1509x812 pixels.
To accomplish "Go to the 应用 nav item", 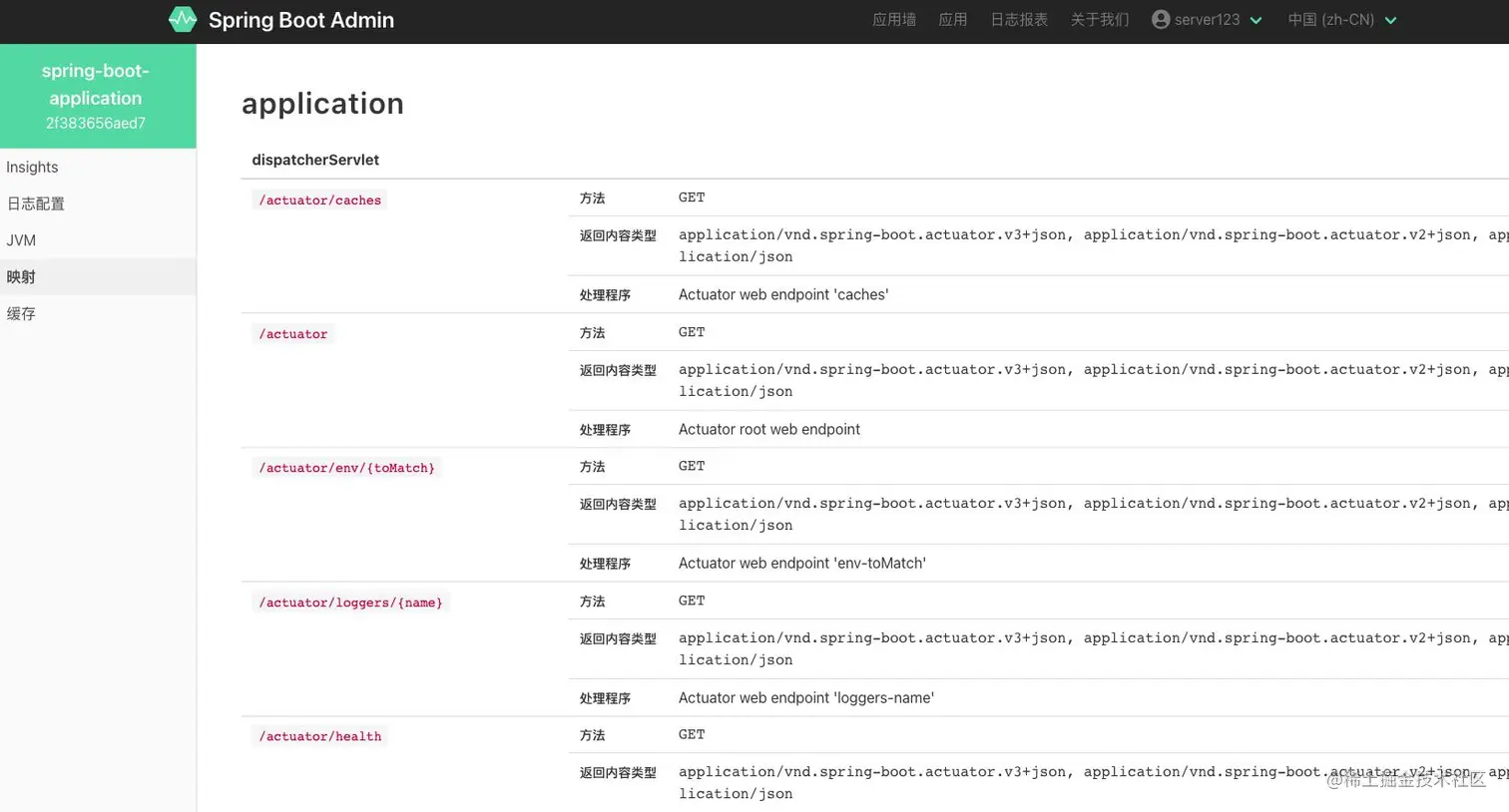I will [953, 20].
